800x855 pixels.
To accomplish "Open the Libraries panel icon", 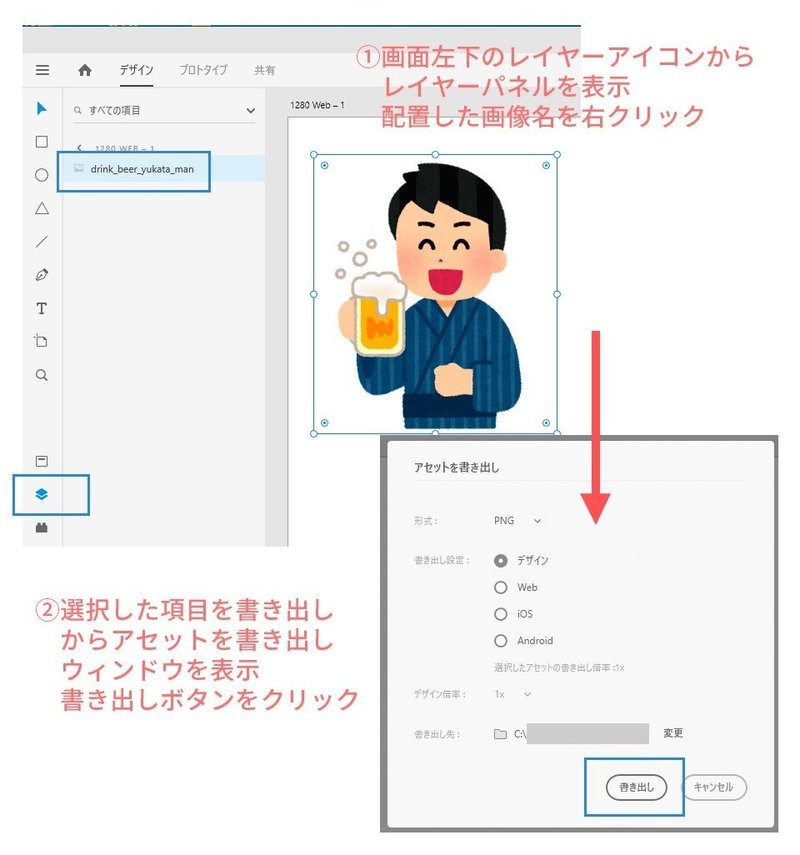I will pyautogui.click(x=41, y=461).
